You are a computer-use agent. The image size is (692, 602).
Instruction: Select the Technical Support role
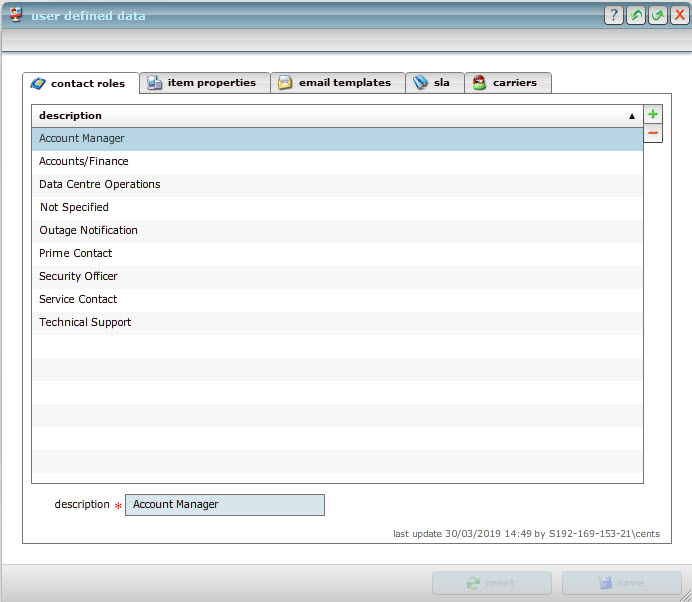[x=85, y=322]
